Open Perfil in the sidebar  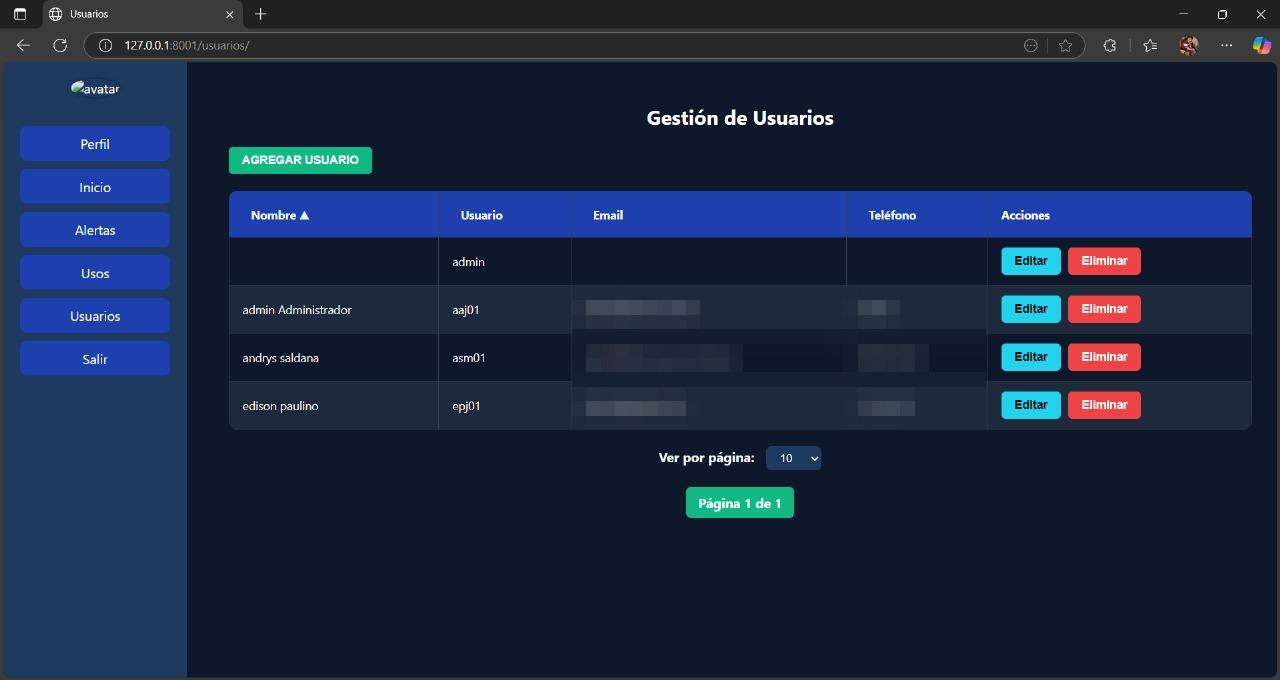click(95, 144)
